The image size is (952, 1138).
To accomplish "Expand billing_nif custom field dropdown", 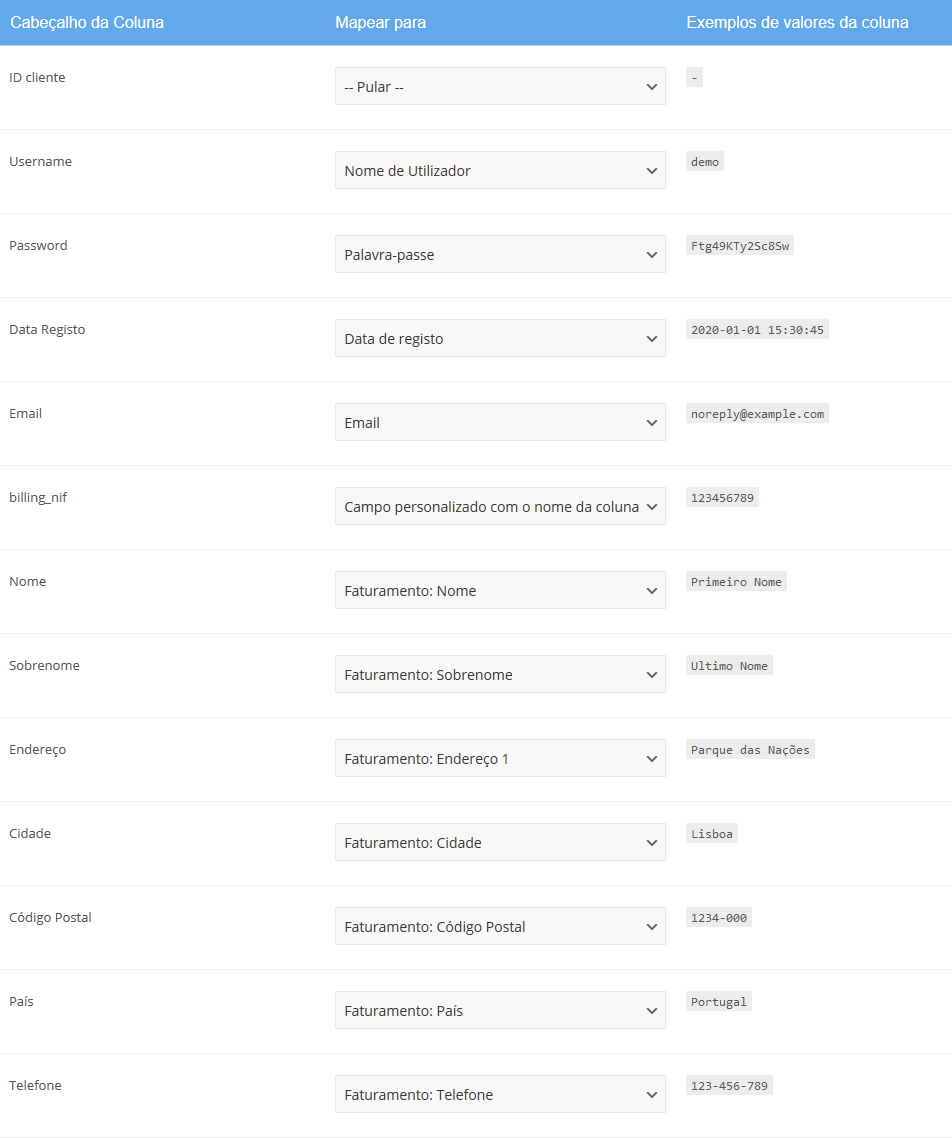I will (x=500, y=507).
